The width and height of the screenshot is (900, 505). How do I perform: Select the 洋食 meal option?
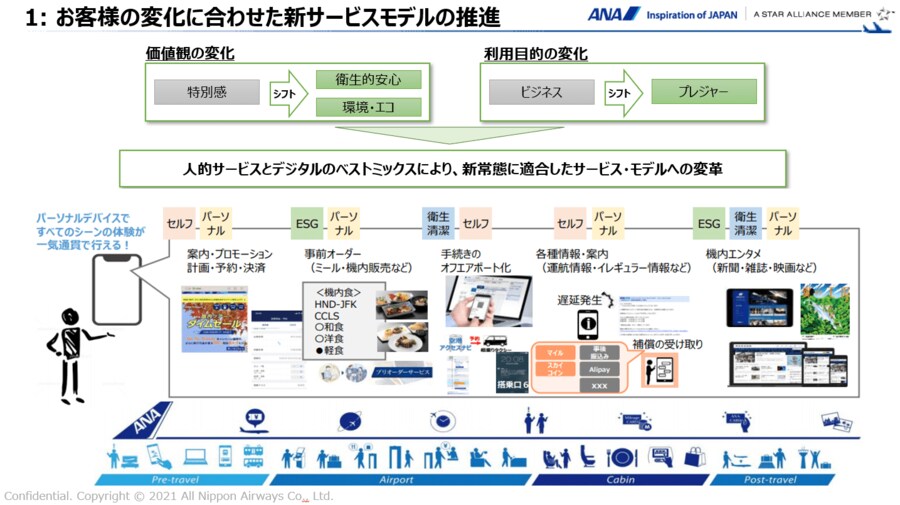click(x=330, y=337)
